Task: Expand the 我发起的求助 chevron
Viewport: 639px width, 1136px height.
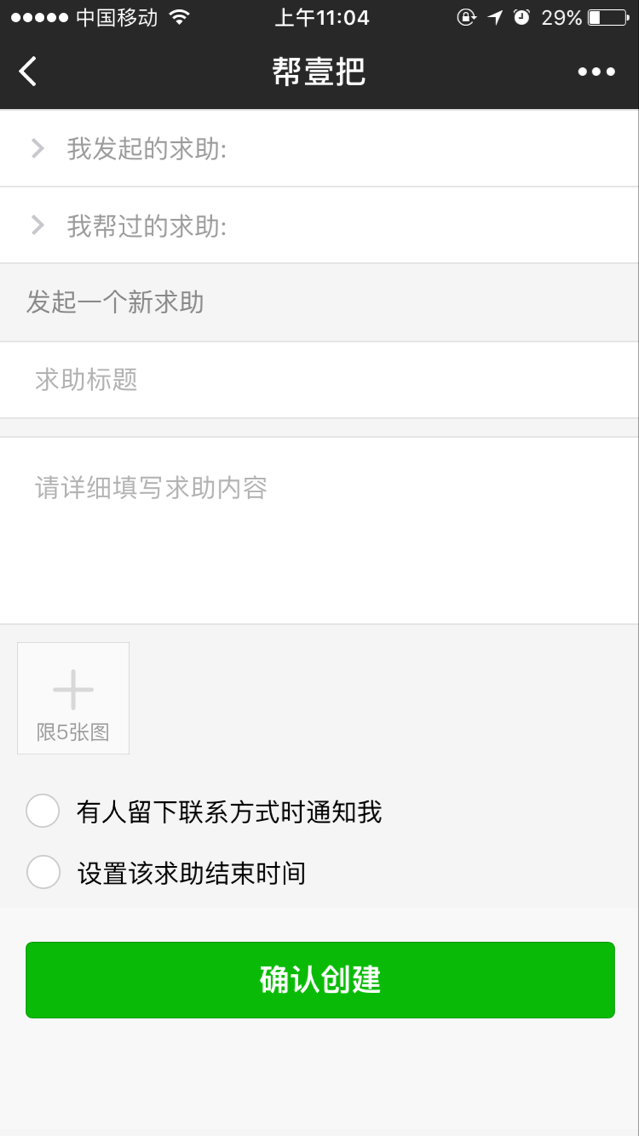Action: click(x=38, y=149)
